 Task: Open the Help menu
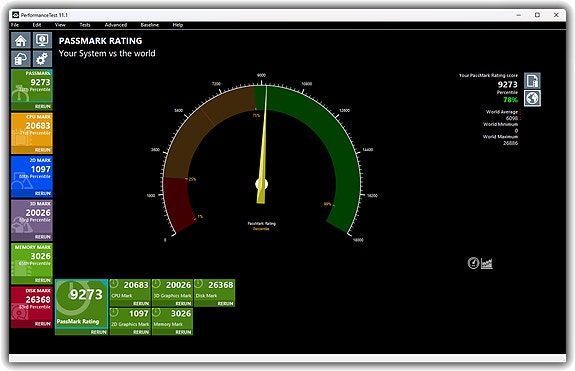tap(177, 25)
